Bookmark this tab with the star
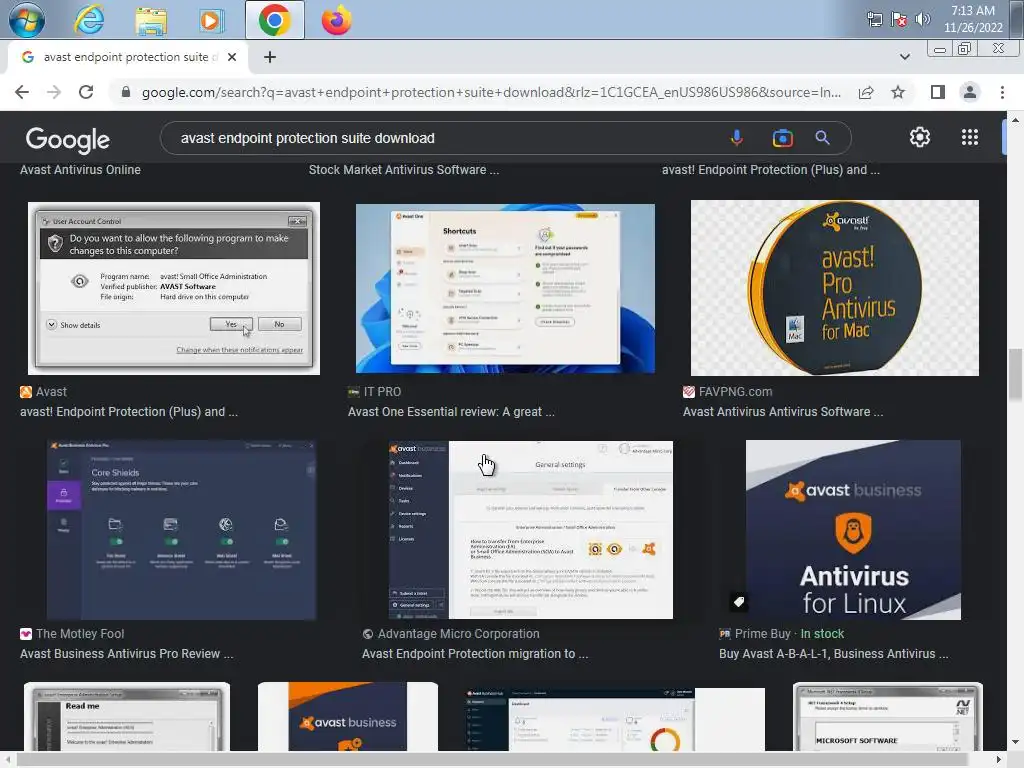The image size is (1024, 768). click(x=898, y=92)
